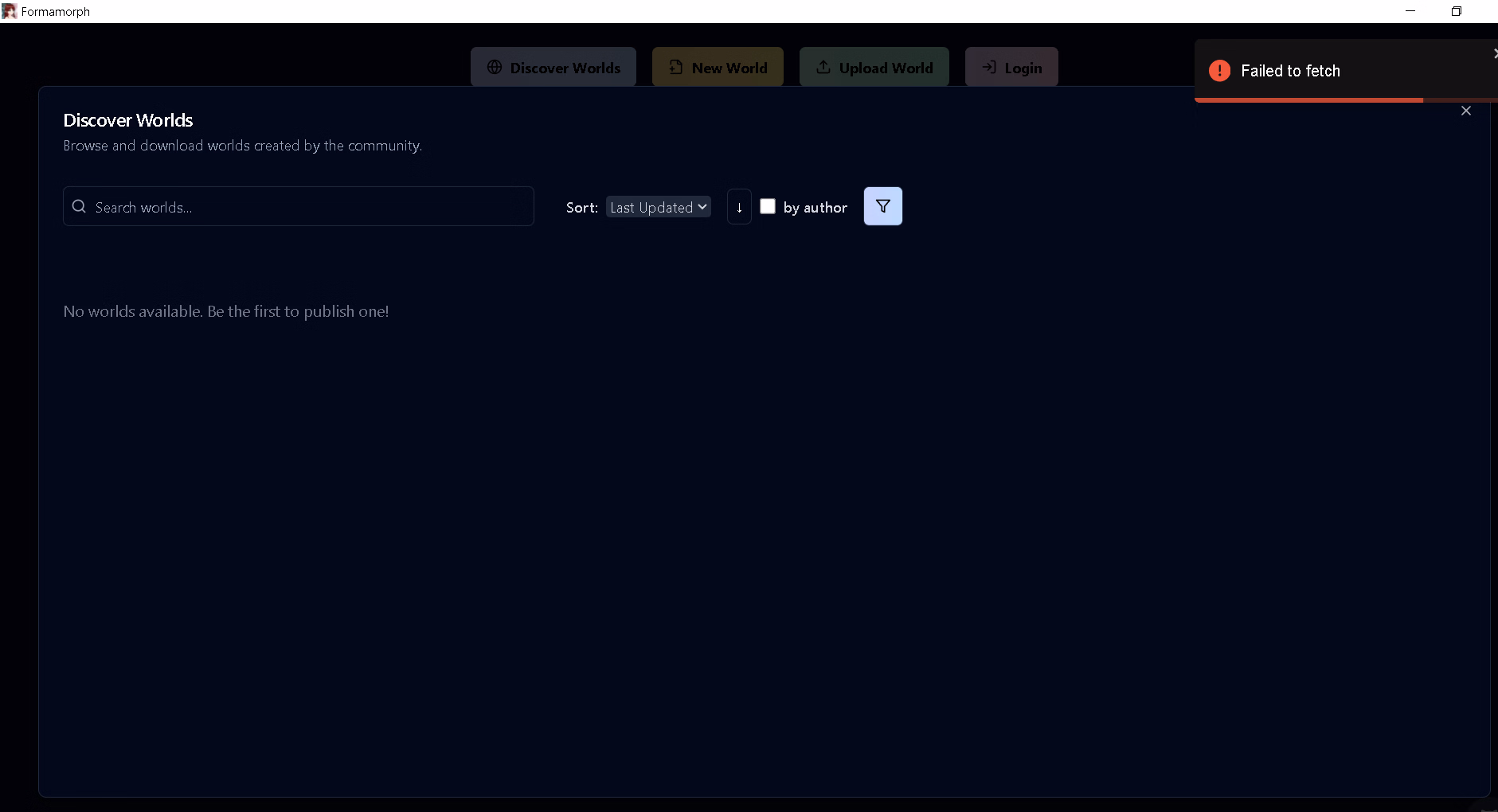
Task: Enable the by author checkbox
Action: tap(768, 206)
